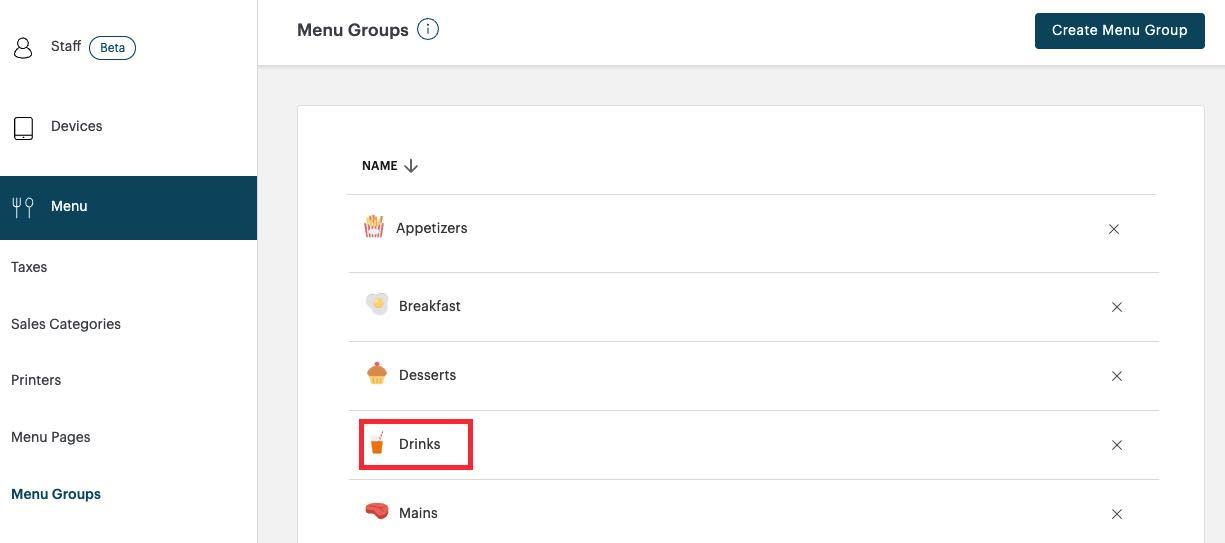Open the Taxes submenu page
This screenshot has height=543, width=1225.
pos(29,267)
